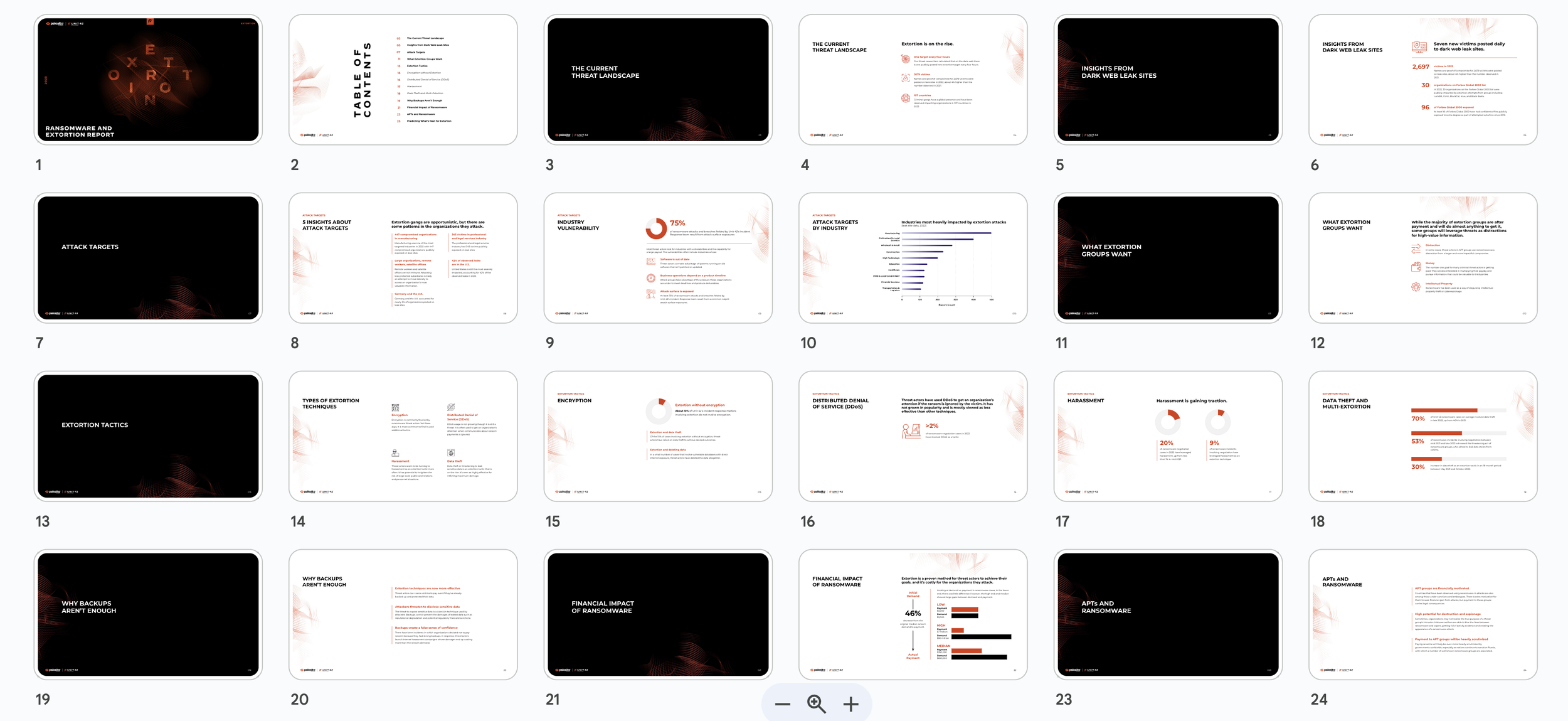Image resolution: width=1568 pixels, height=721 pixels.
Task: Click the zoom out minus icon
Action: click(782, 704)
